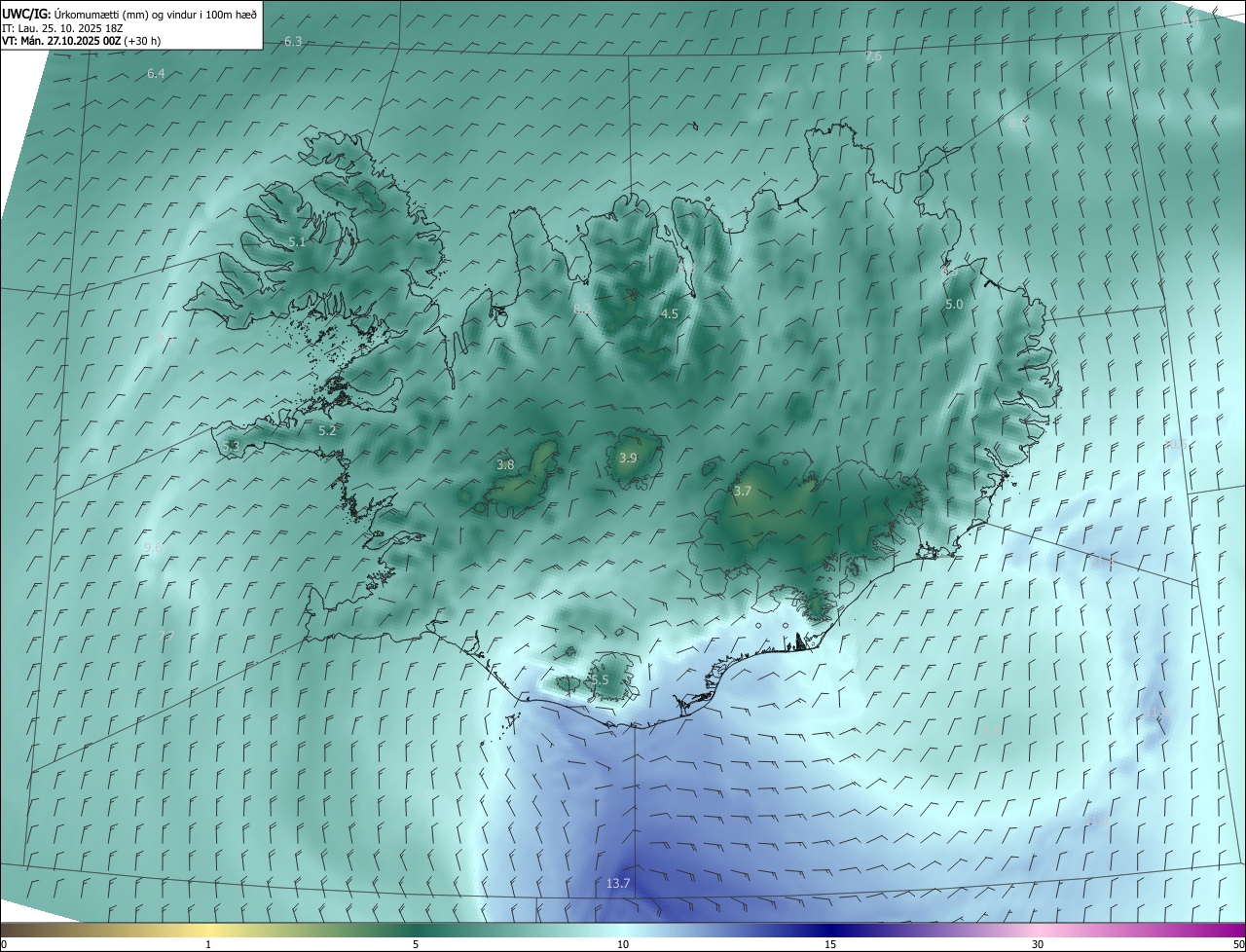Image resolution: width=1246 pixels, height=952 pixels.
Task: Click the 4.5 value label in north Iceland
Action: coord(669,313)
